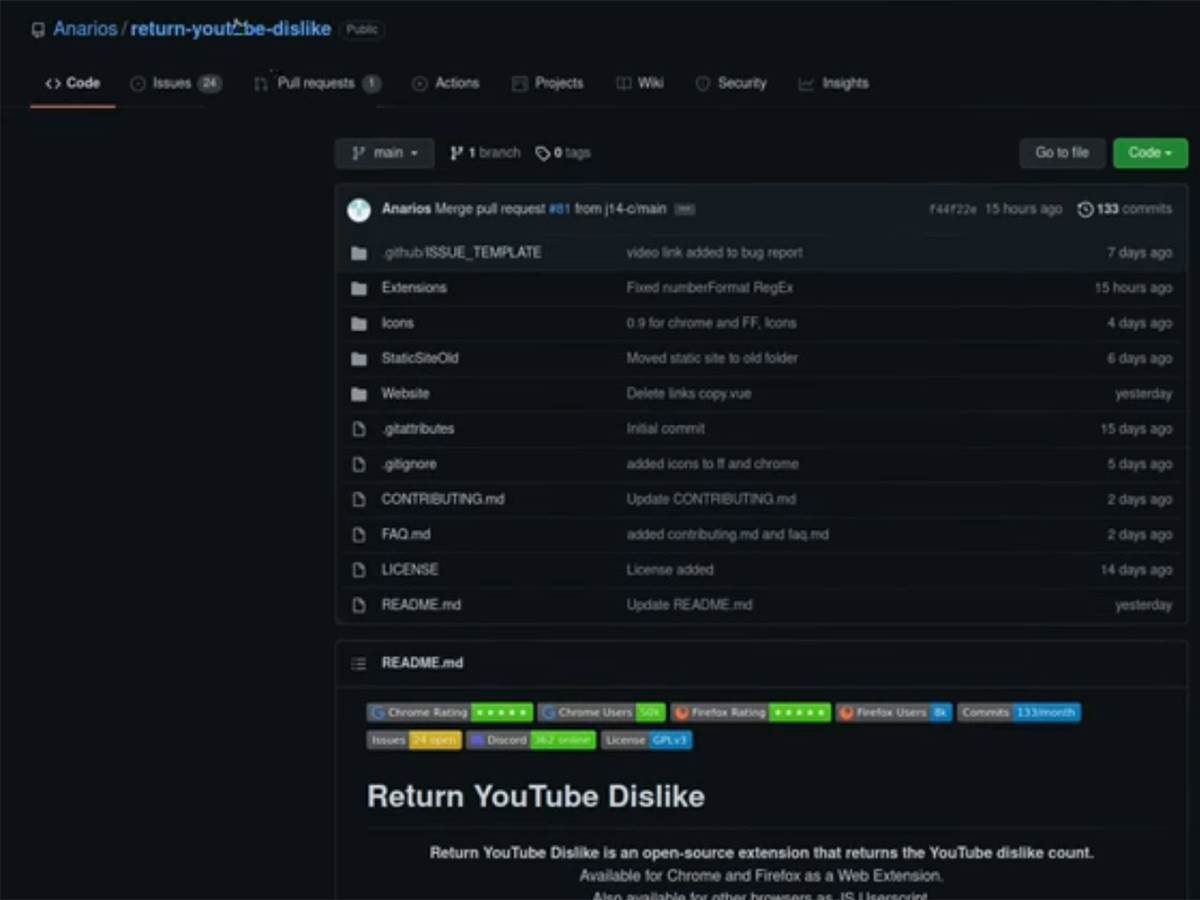The image size is (1200, 900).
Task: Click the commit history clock icon
Action: click(x=1085, y=209)
